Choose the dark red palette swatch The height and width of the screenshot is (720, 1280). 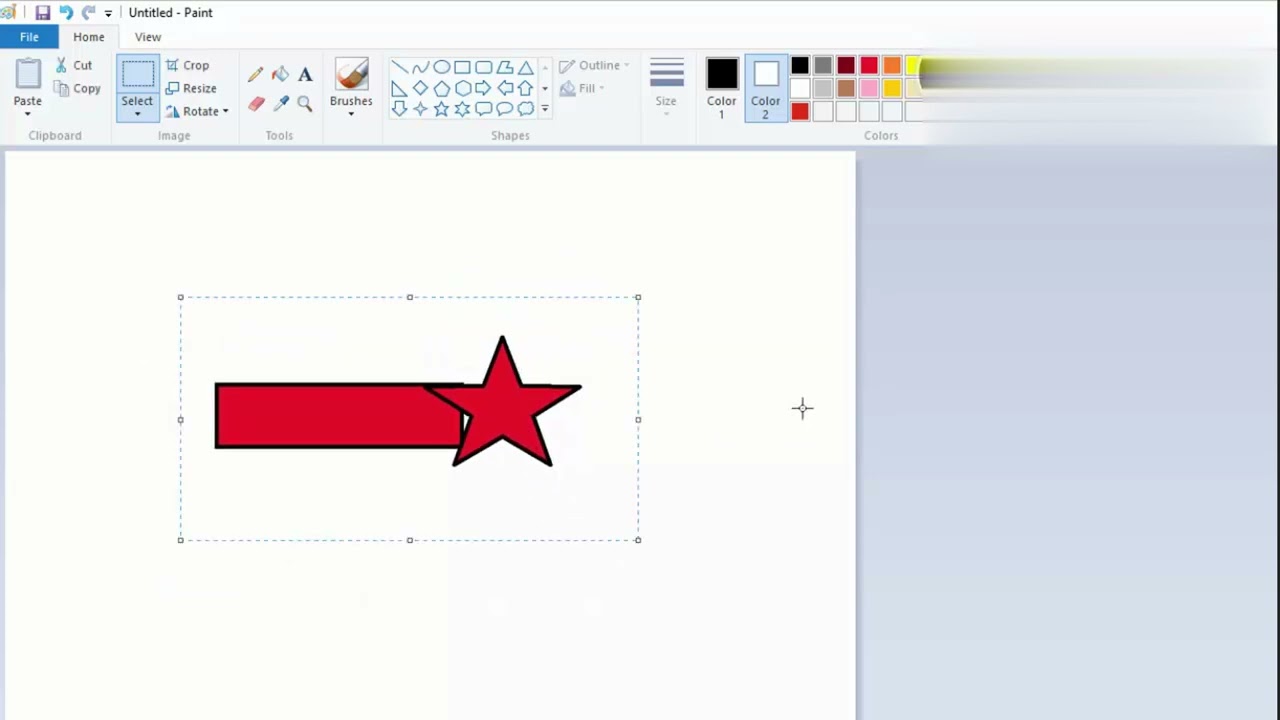(x=846, y=66)
